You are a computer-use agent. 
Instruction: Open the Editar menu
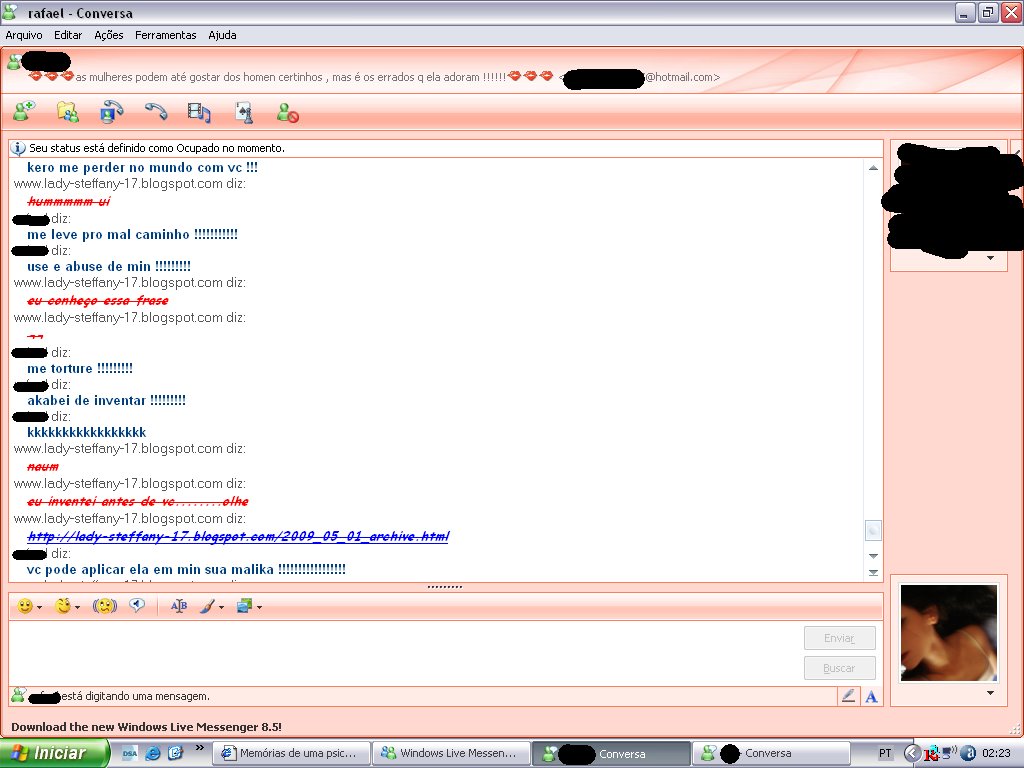[x=68, y=35]
